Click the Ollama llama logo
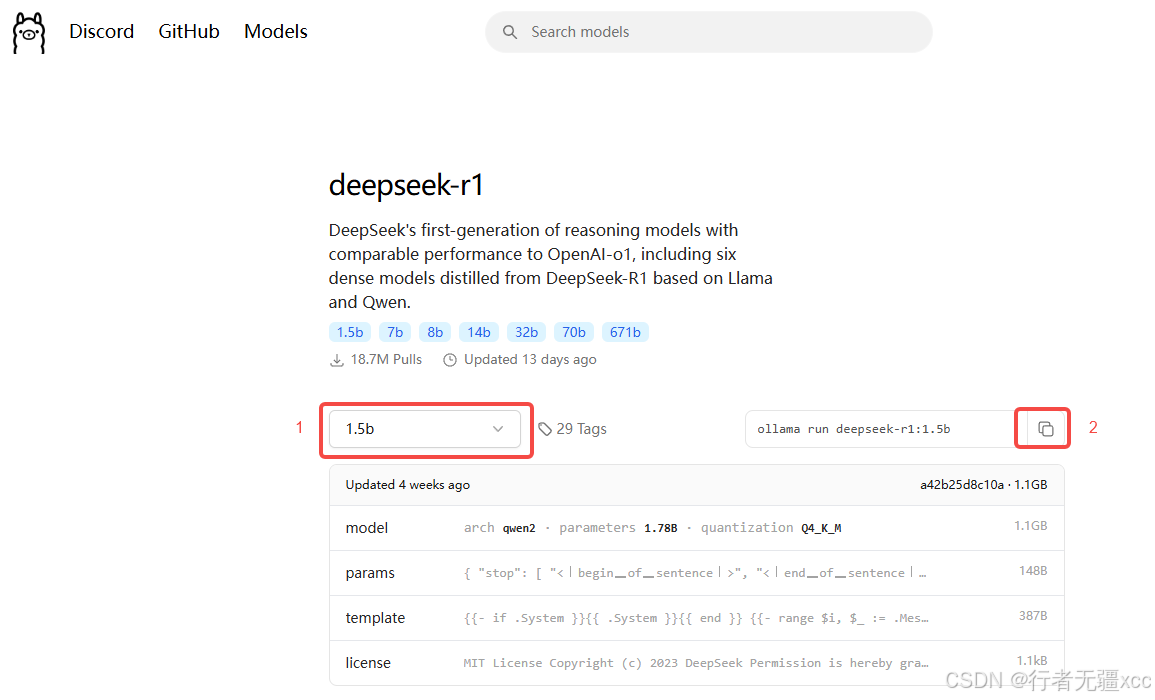The height and width of the screenshot is (700, 1155). 29,32
